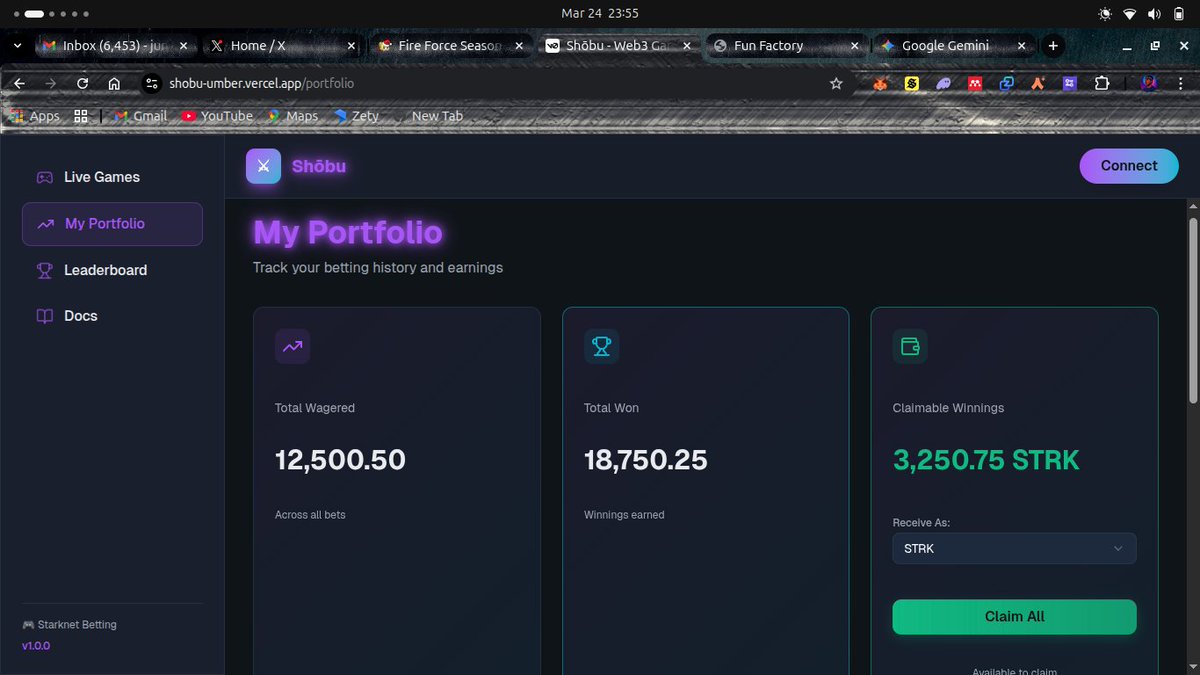
Task: Open the Extensions puzzle menu
Action: point(1102,84)
